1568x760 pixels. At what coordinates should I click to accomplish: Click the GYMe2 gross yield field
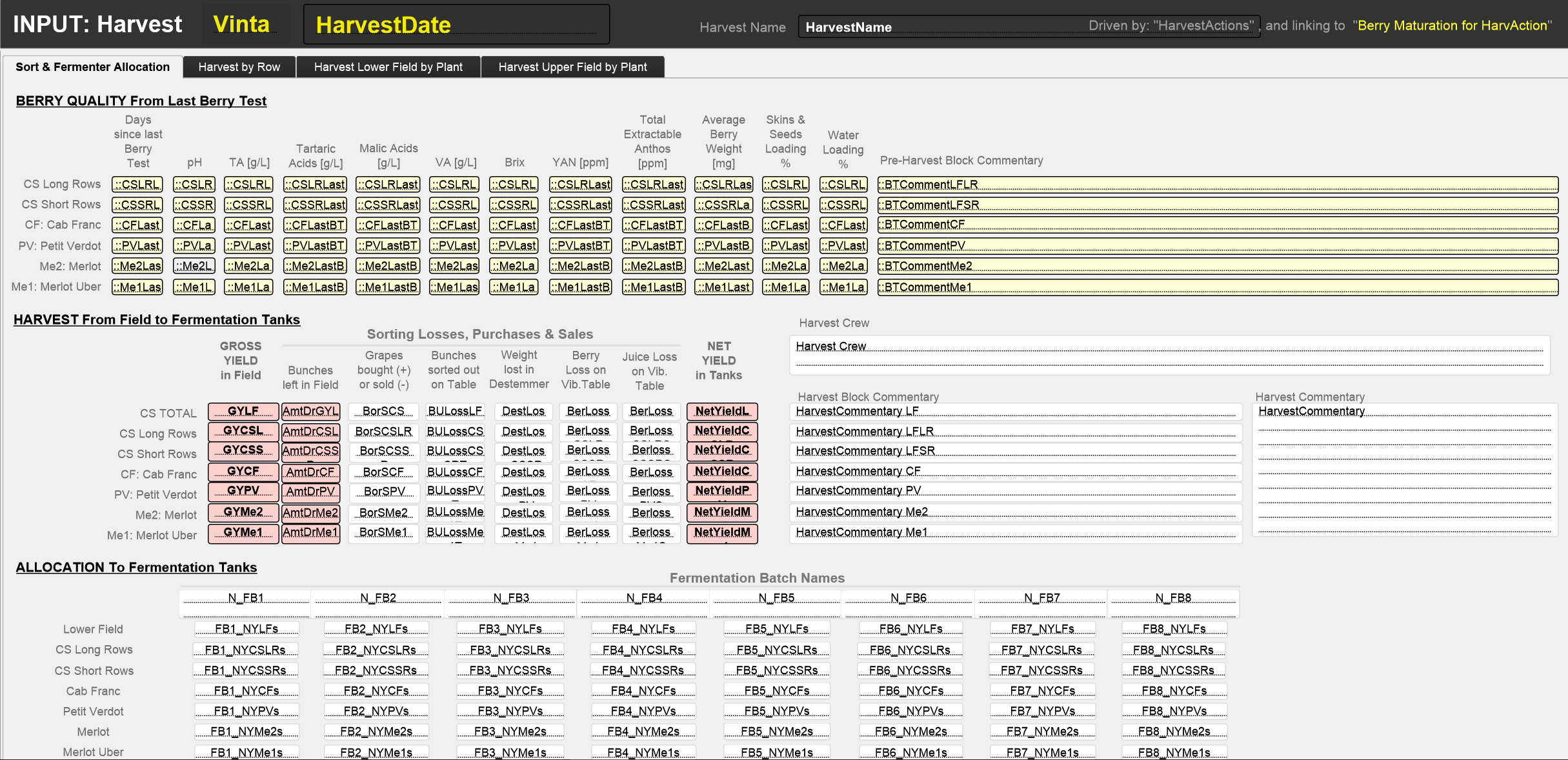(x=243, y=512)
